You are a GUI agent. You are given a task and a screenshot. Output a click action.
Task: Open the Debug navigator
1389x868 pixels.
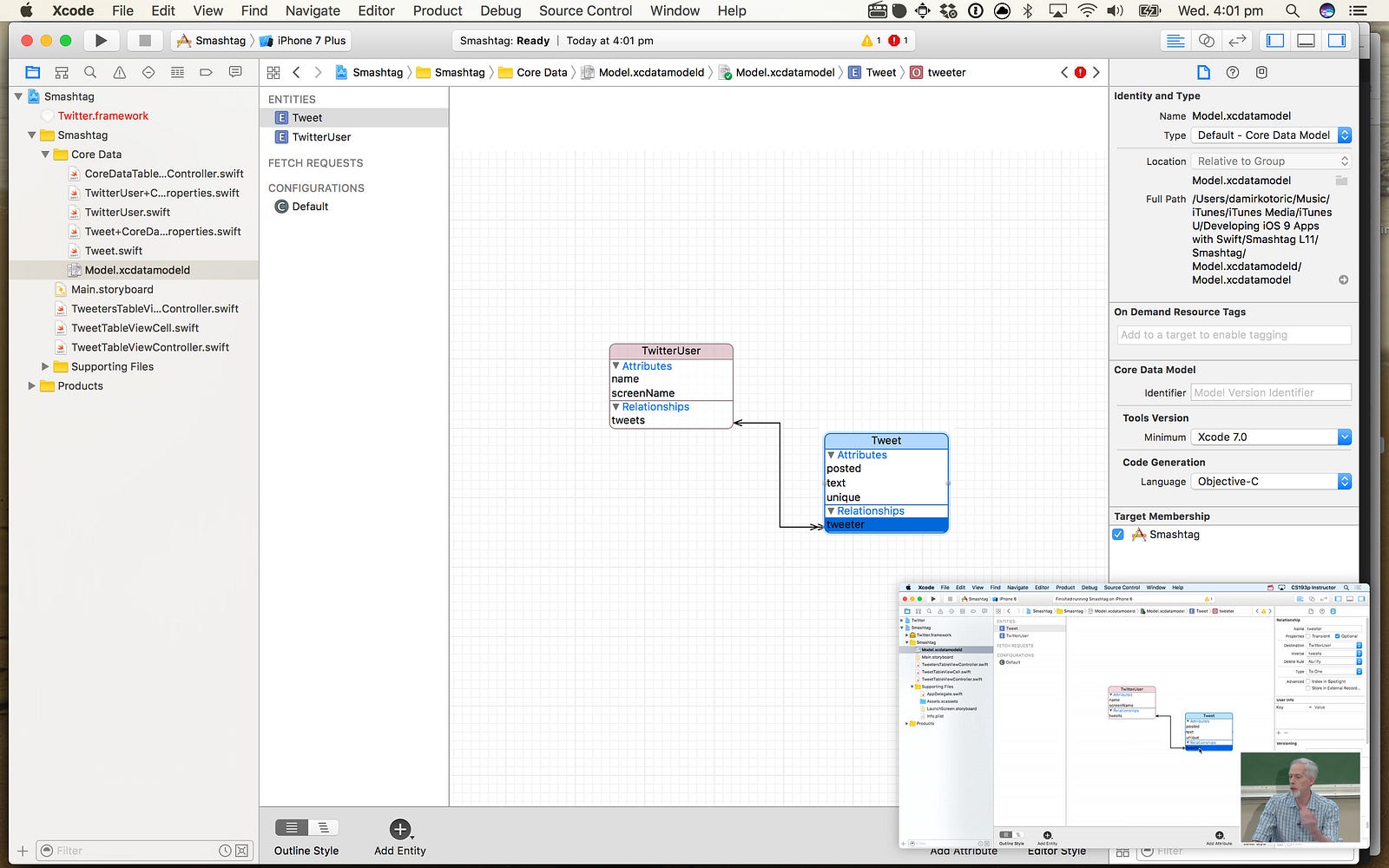tap(177, 72)
